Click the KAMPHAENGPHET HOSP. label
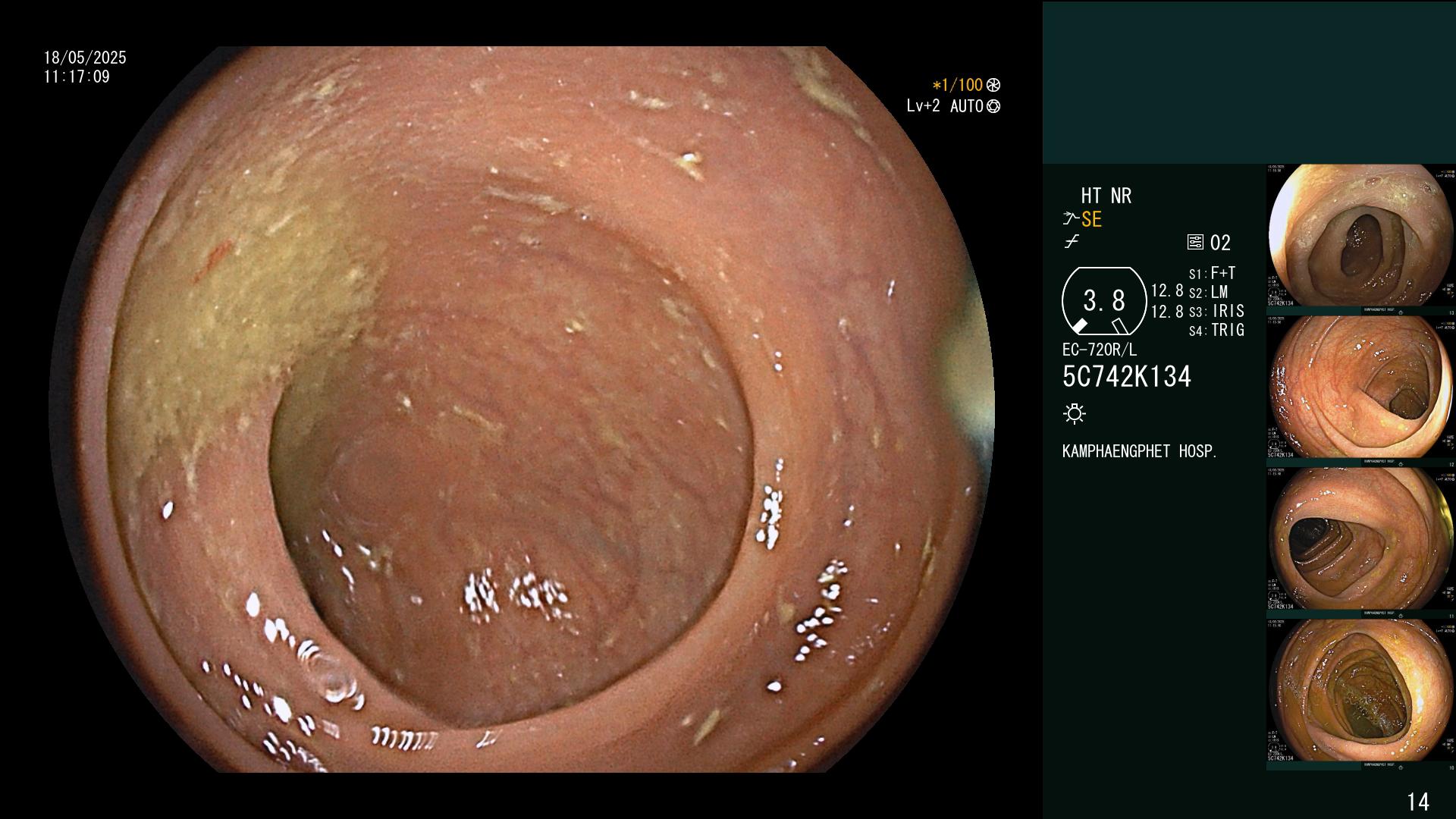1456x819 pixels. tap(1140, 451)
